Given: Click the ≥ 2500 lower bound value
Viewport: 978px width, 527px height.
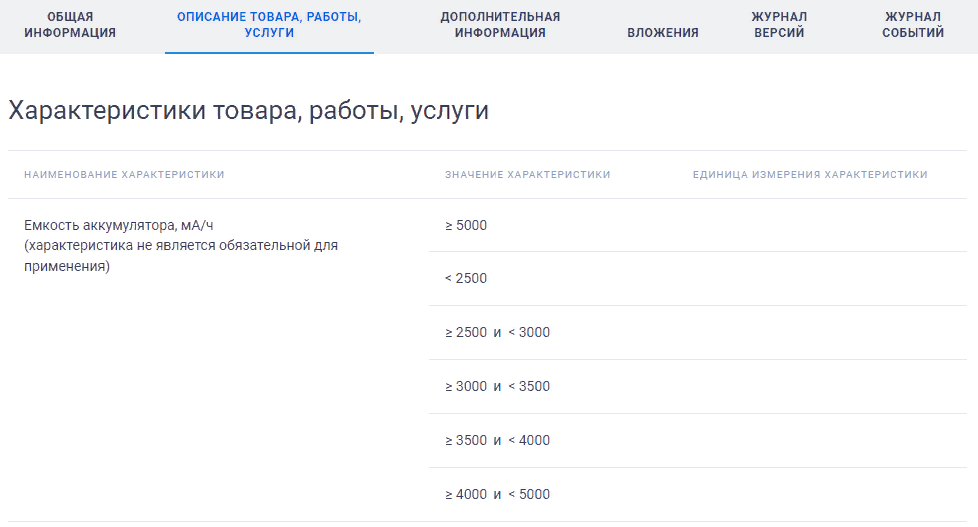Looking at the screenshot, I should (x=466, y=332).
